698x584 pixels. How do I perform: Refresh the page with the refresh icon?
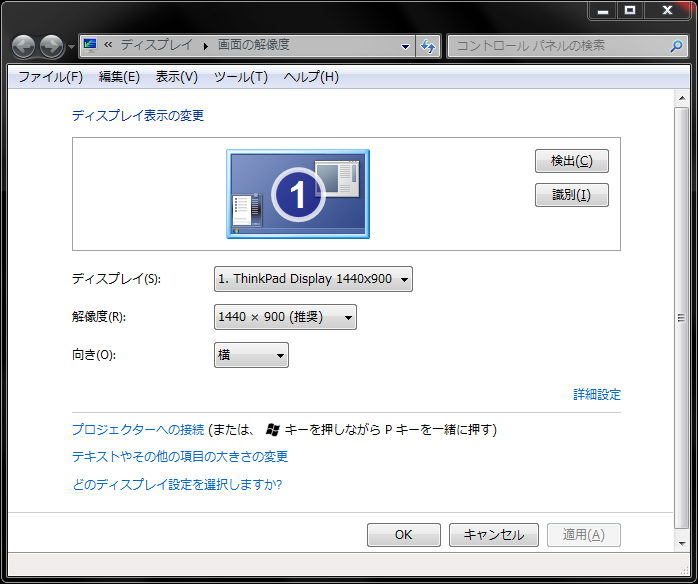tap(428, 46)
